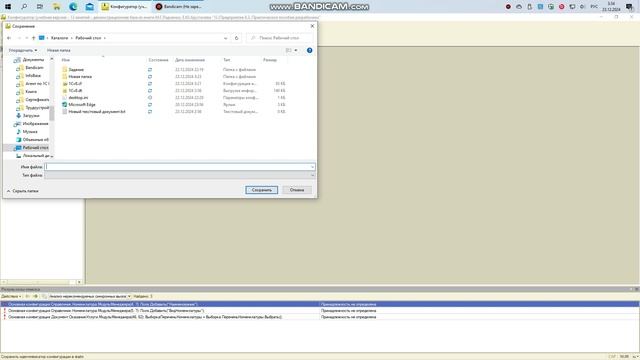Collapse folders with Скрыть папки

22,191
